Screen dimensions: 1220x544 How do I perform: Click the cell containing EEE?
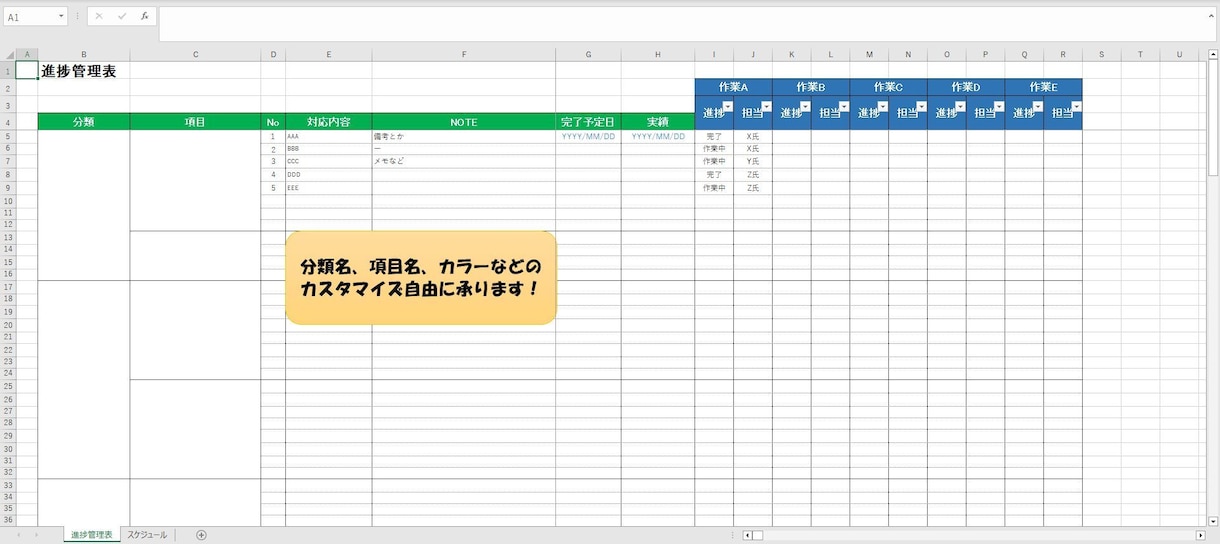pyautogui.click(x=328, y=187)
